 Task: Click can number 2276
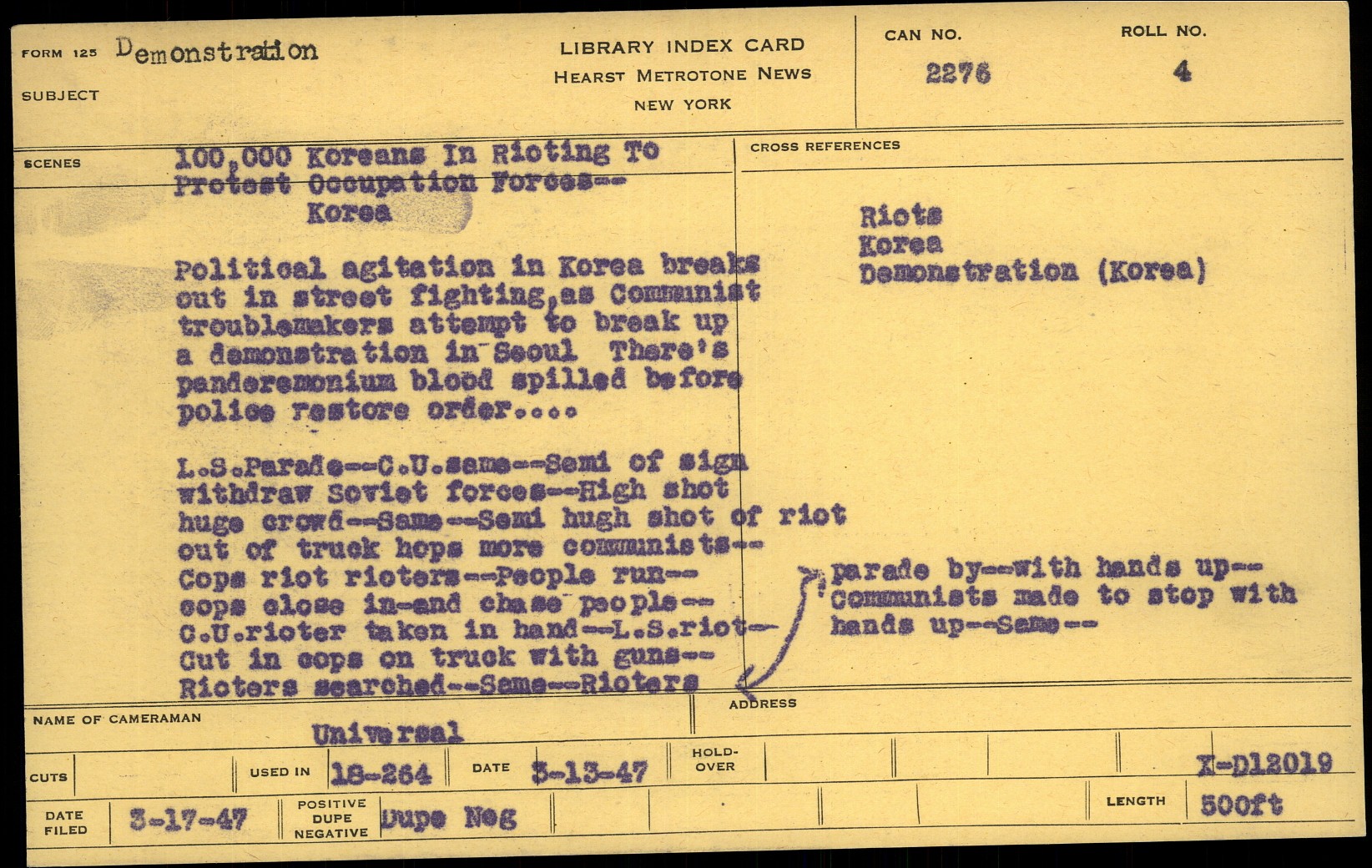958,73
